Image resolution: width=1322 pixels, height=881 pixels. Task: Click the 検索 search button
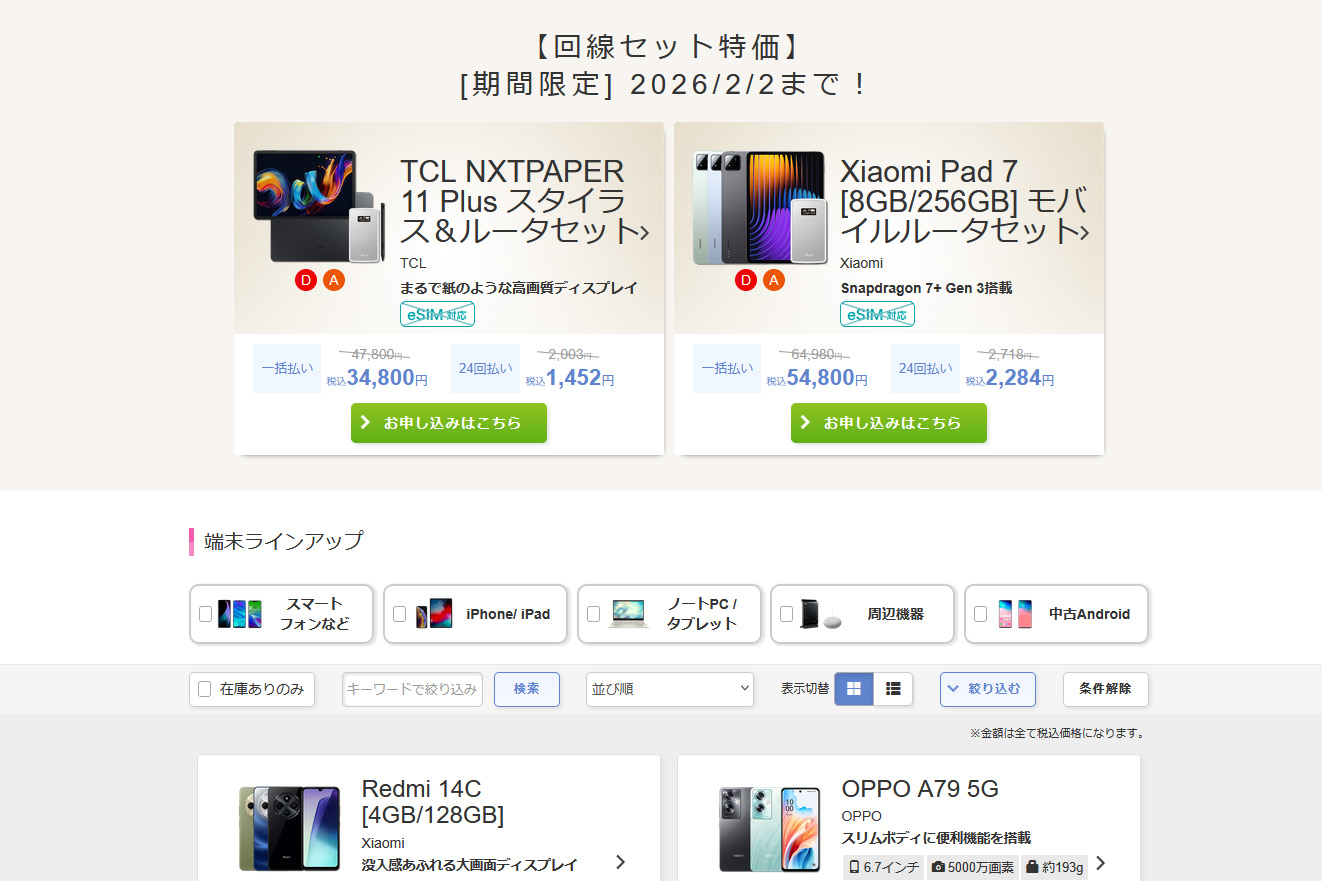coord(527,689)
